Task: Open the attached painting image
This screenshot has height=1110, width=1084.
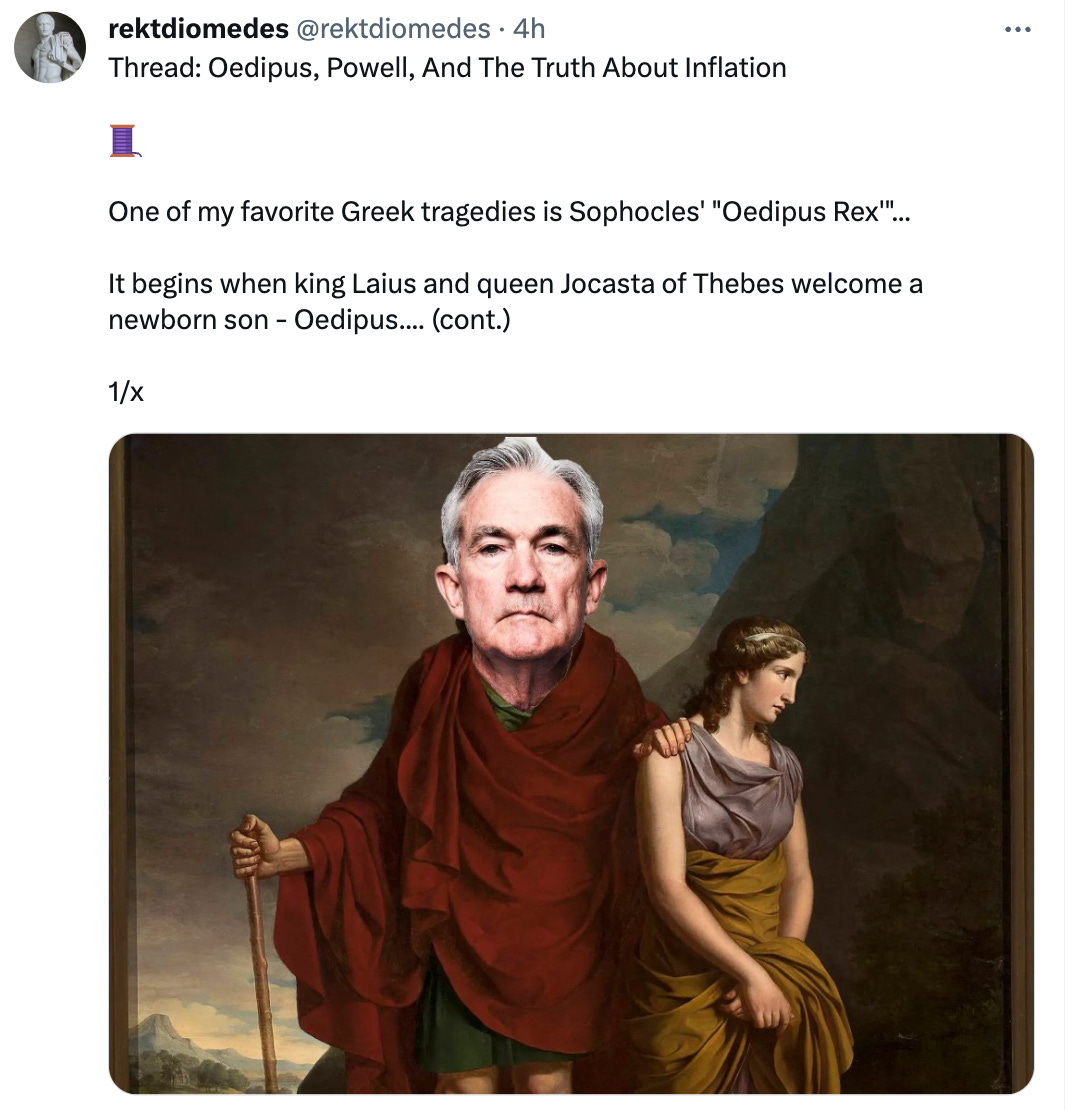Action: click(571, 764)
